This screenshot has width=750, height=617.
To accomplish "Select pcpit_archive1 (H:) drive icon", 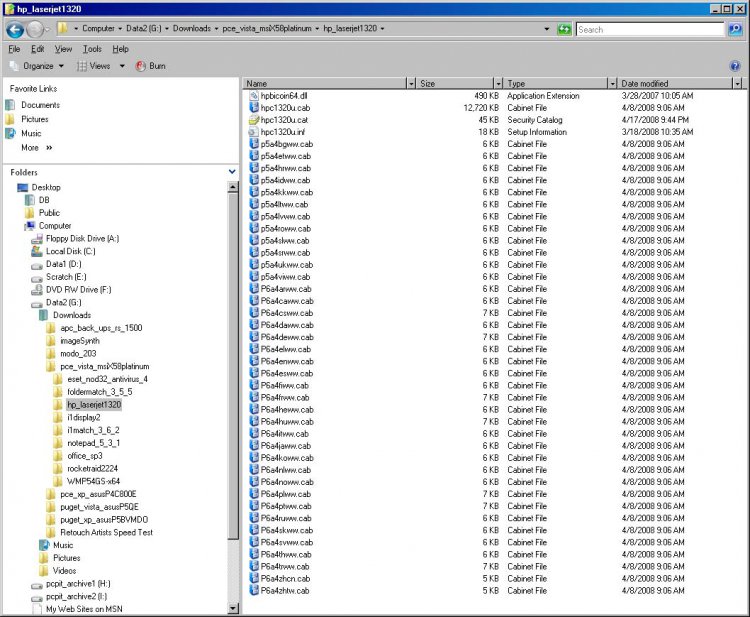I will pyautogui.click(x=37, y=584).
